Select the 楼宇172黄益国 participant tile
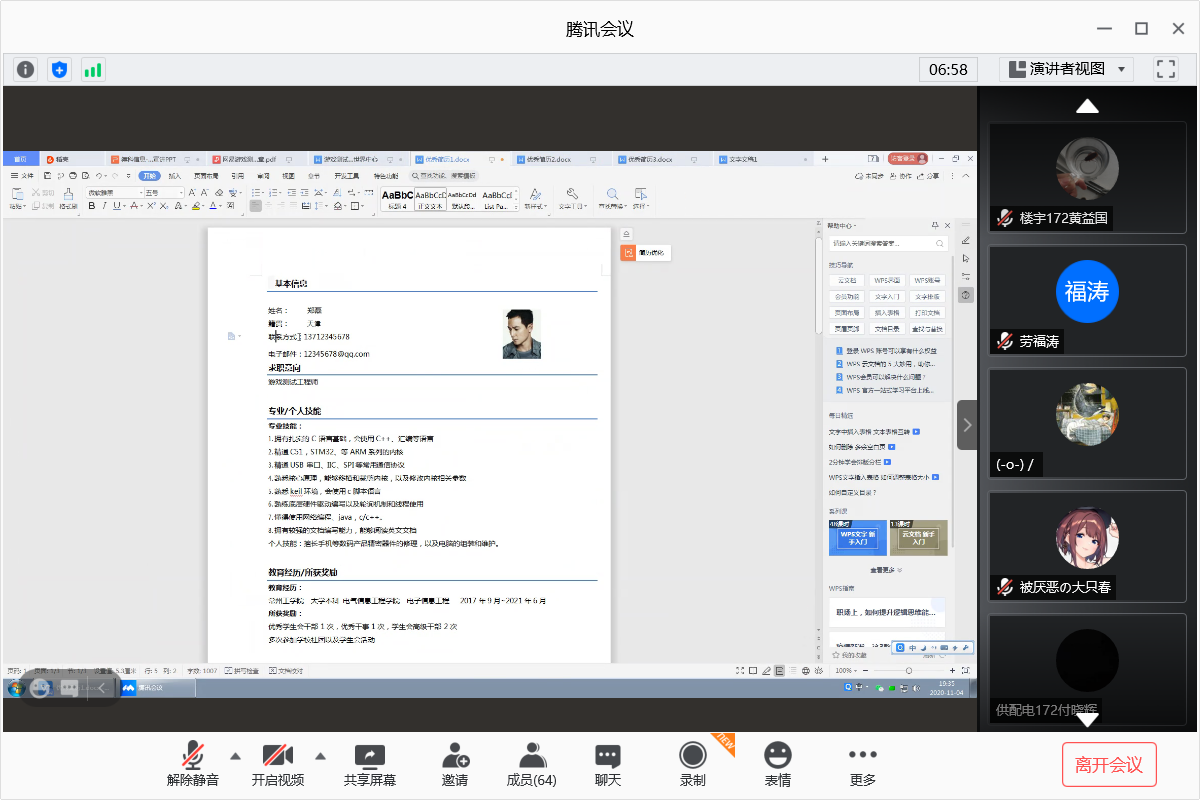 tap(1087, 177)
